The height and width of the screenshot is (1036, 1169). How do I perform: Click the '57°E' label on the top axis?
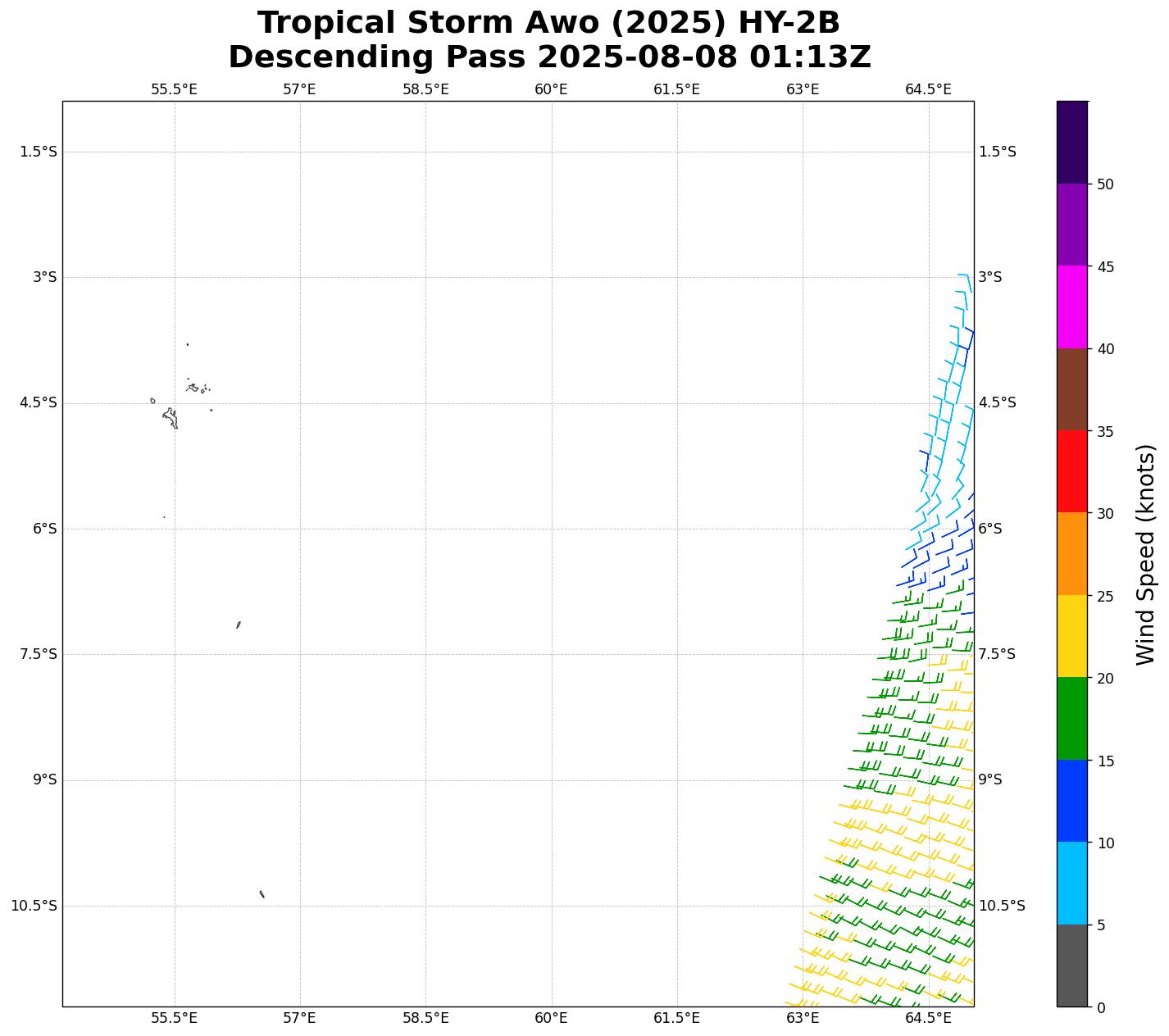pos(299,89)
